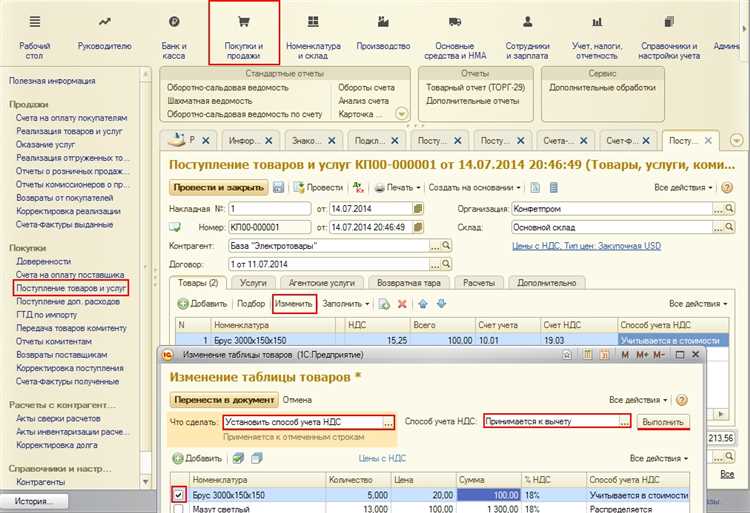Screen dimensions: 750x513
Task: Delete row with the red X icon
Action: 402,303
